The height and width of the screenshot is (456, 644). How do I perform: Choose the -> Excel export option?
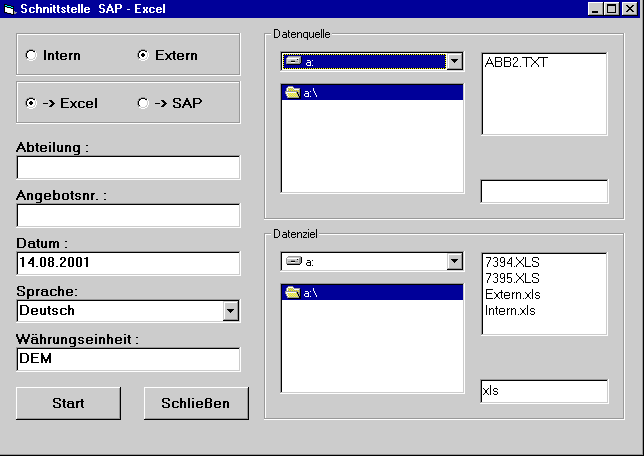tap(31, 103)
